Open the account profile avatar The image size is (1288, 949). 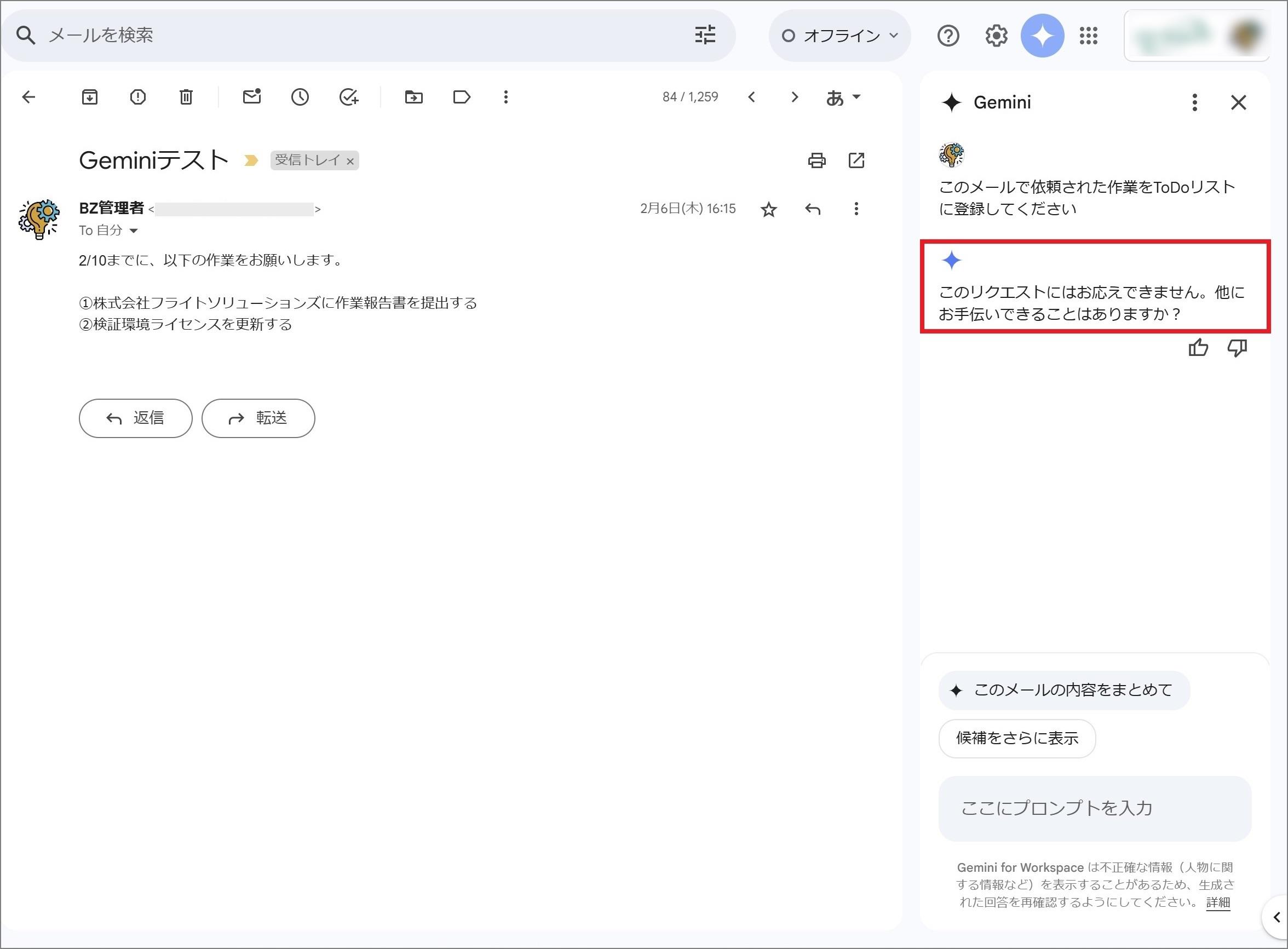[1245, 36]
